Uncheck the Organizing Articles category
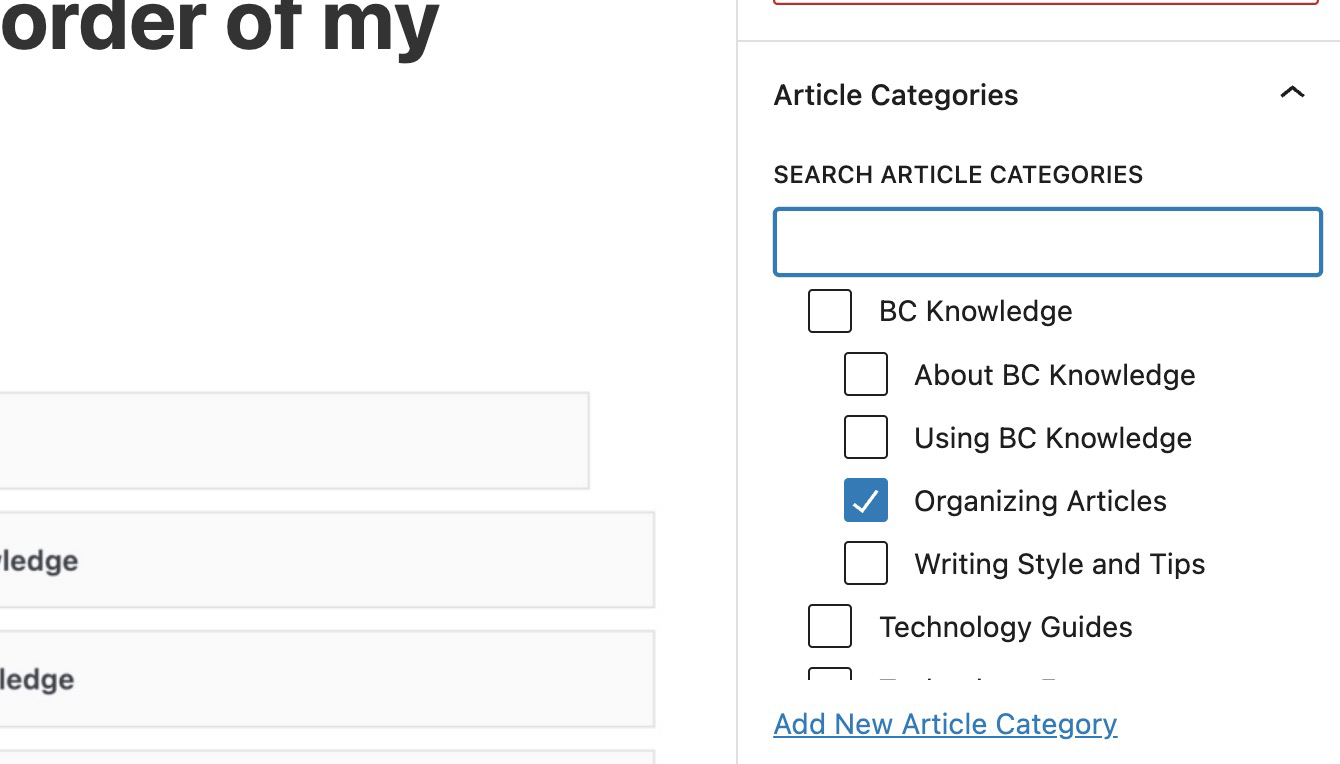Viewport: 1340px width, 764px height. (866, 500)
